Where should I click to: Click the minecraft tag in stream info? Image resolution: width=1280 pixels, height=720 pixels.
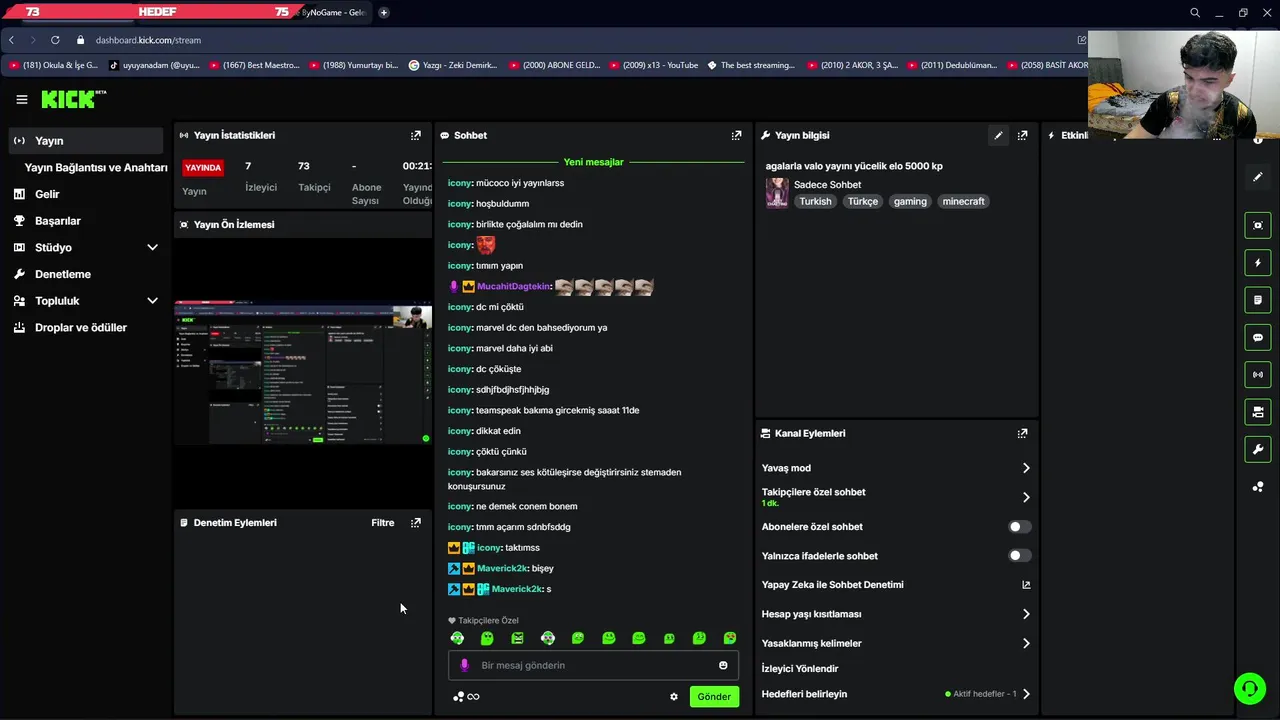point(963,201)
